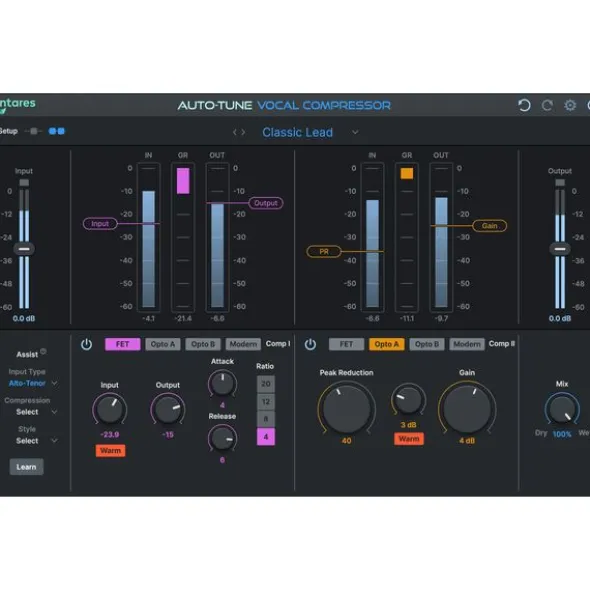Select FET mode for Comp I
590x591 pixels.
tap(123, 344)
